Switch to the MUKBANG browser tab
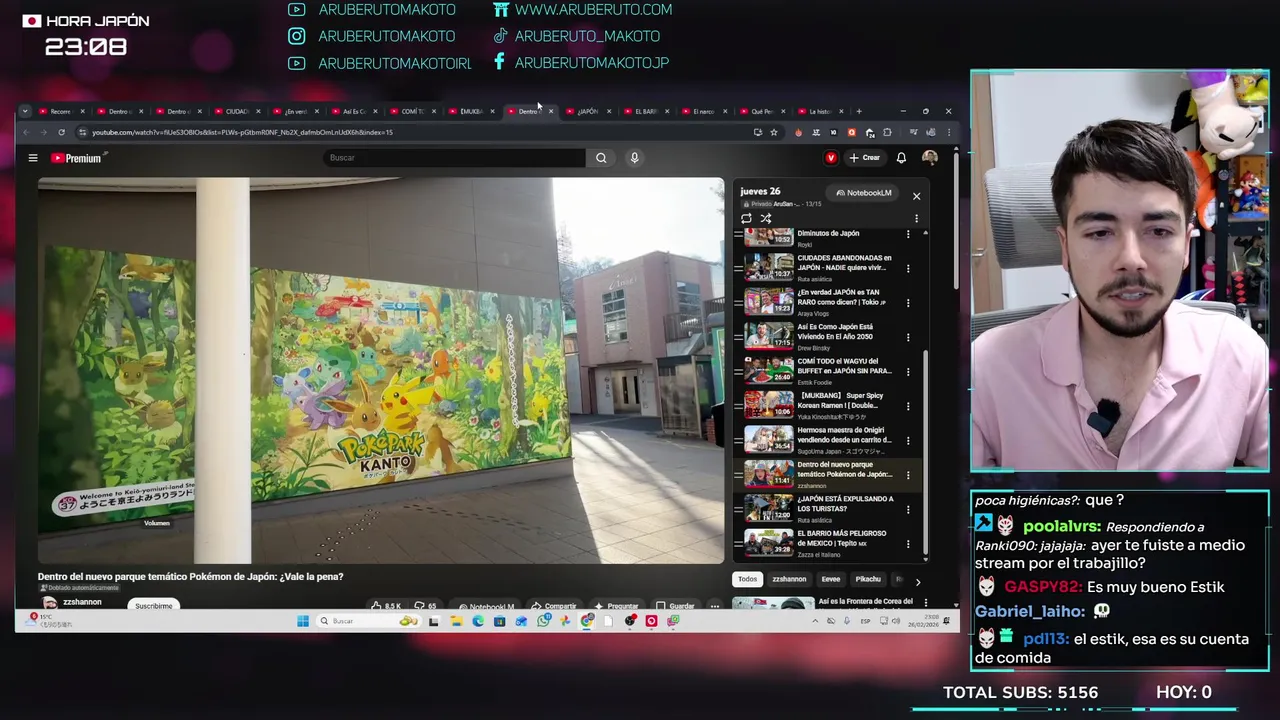Image resolution: width=1280 pixels, height=720 pixels. [470, 111]
